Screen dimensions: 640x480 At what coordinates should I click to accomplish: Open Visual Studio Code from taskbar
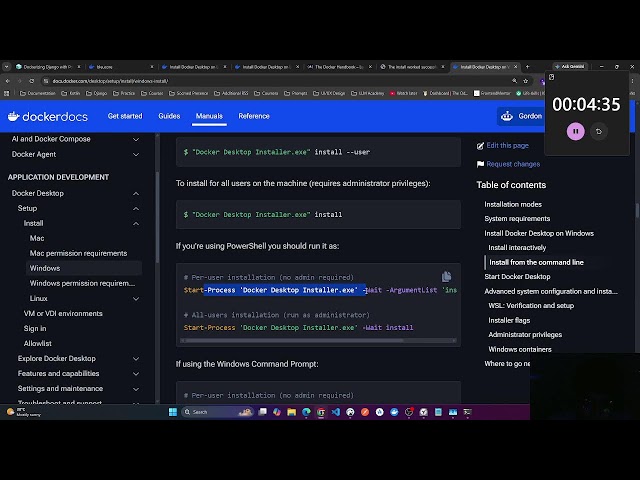tap(336, 412)
